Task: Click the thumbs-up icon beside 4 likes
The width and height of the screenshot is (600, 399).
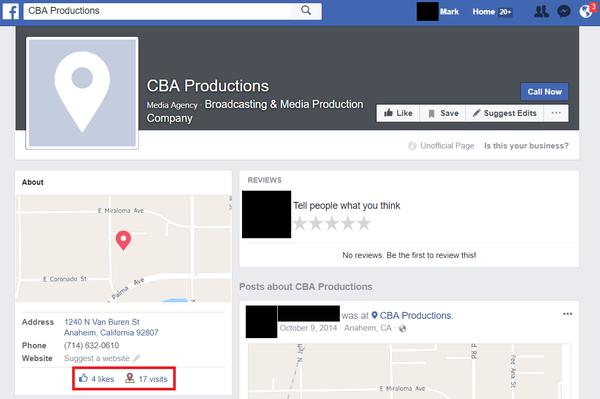Action: point(83,378)
